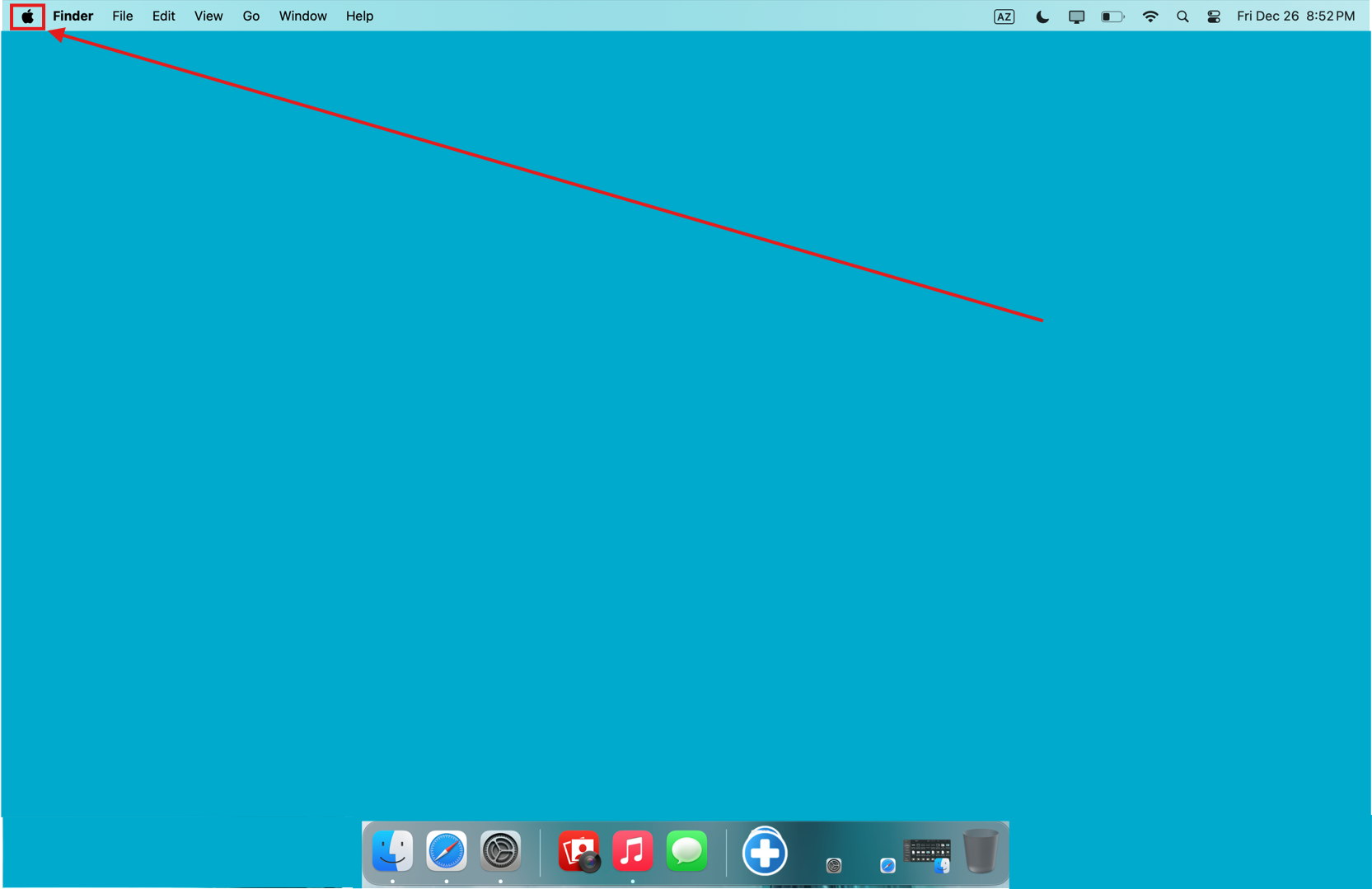Open Spotlight search magnifier
1372x889 pixels.
click(1182, 16)
